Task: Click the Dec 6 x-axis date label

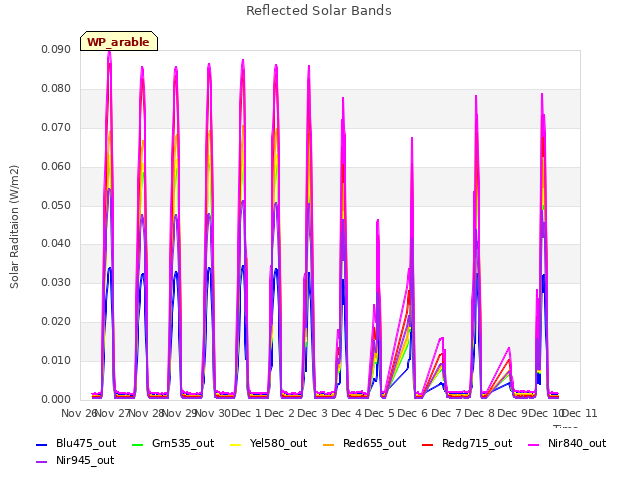Action: (x=413, y=413)
